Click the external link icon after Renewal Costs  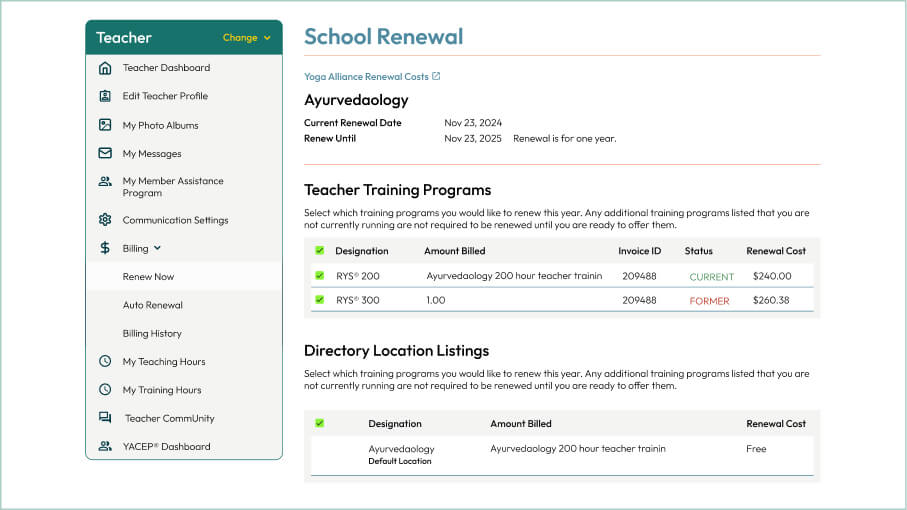pos(436,76)
